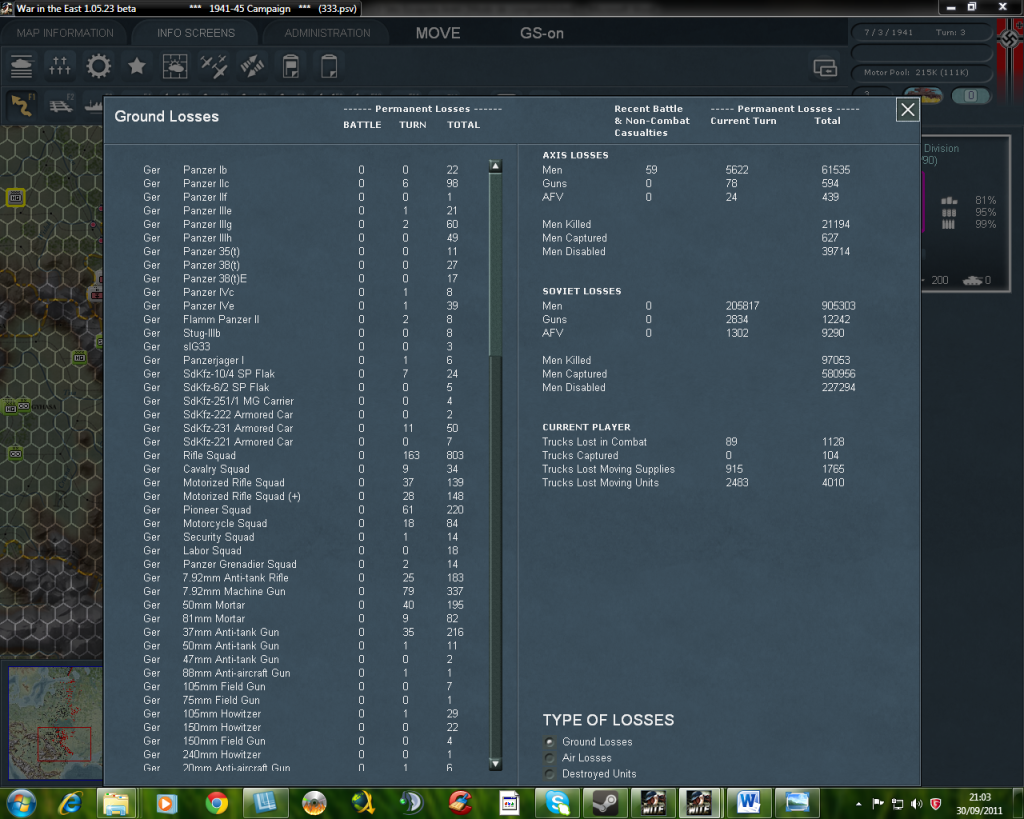
Task: Click the yellow HQ unit counter on map
Action: click(x=16, y=197)
